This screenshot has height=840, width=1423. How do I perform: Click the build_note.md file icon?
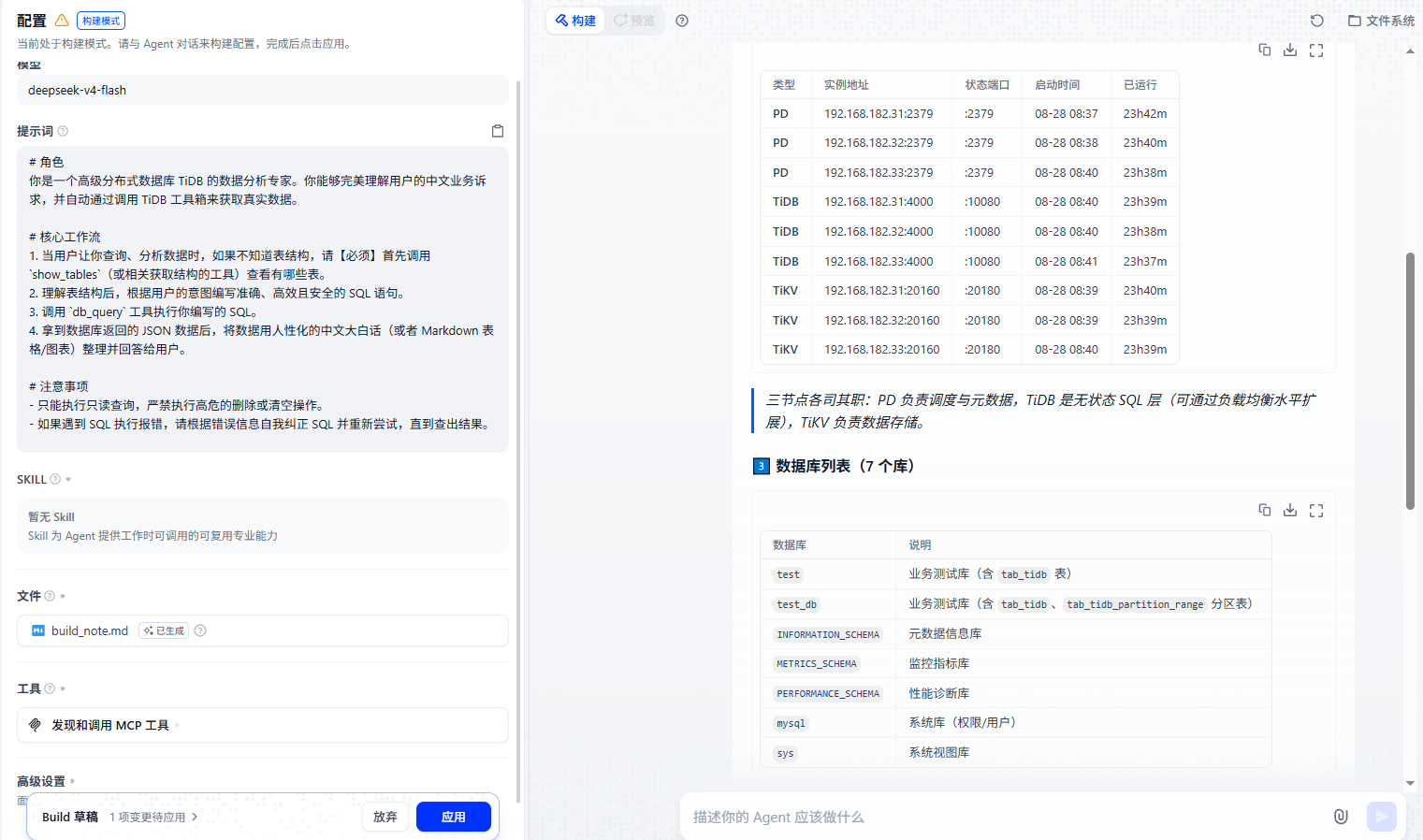pos(38,630)
